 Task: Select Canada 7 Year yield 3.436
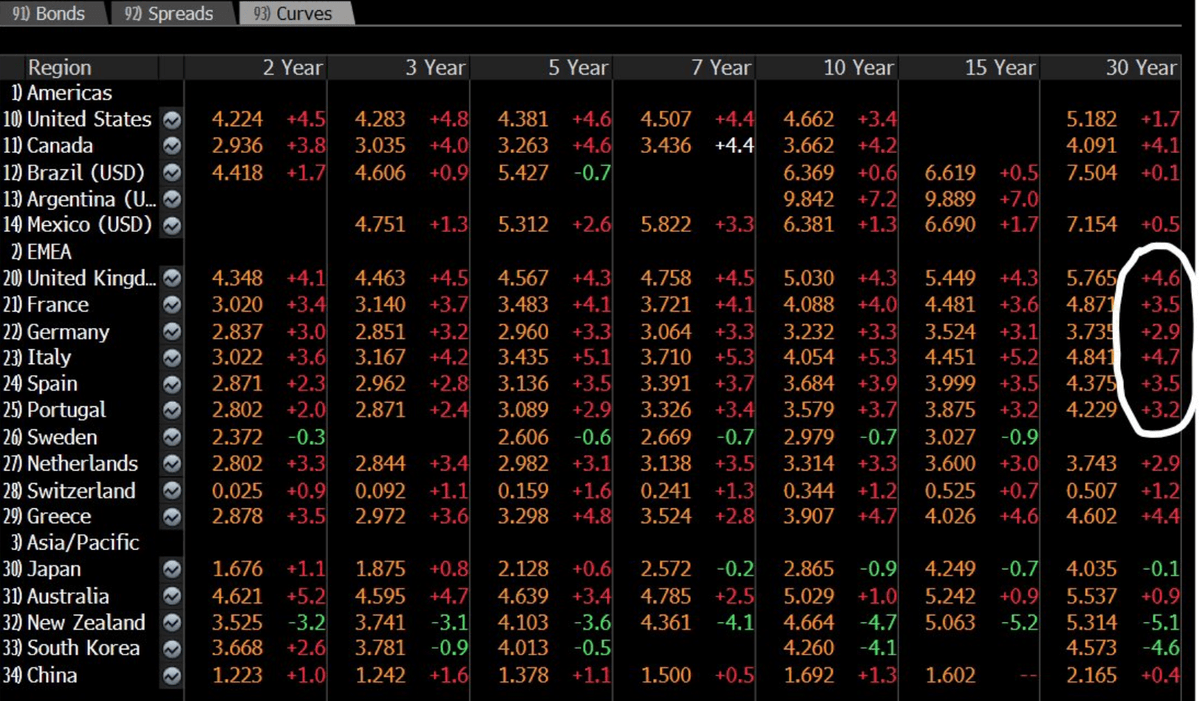pos(666,146)
